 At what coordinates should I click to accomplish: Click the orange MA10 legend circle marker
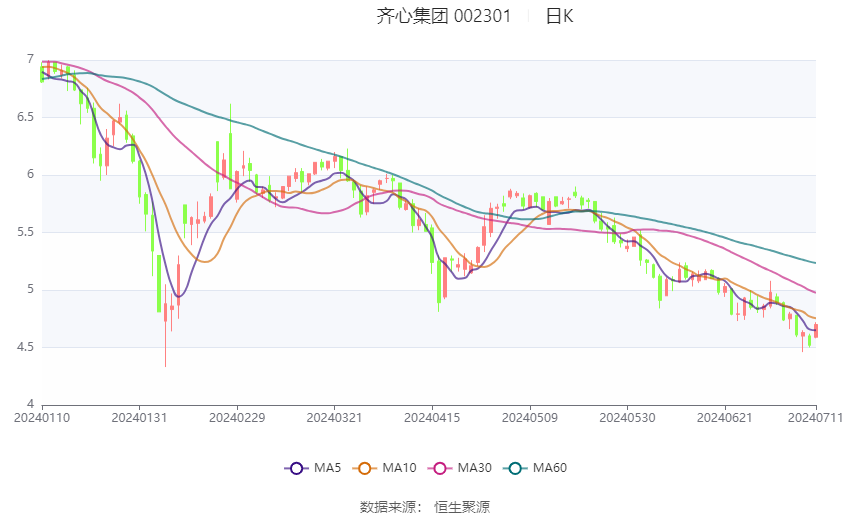(x=365, y=468)
